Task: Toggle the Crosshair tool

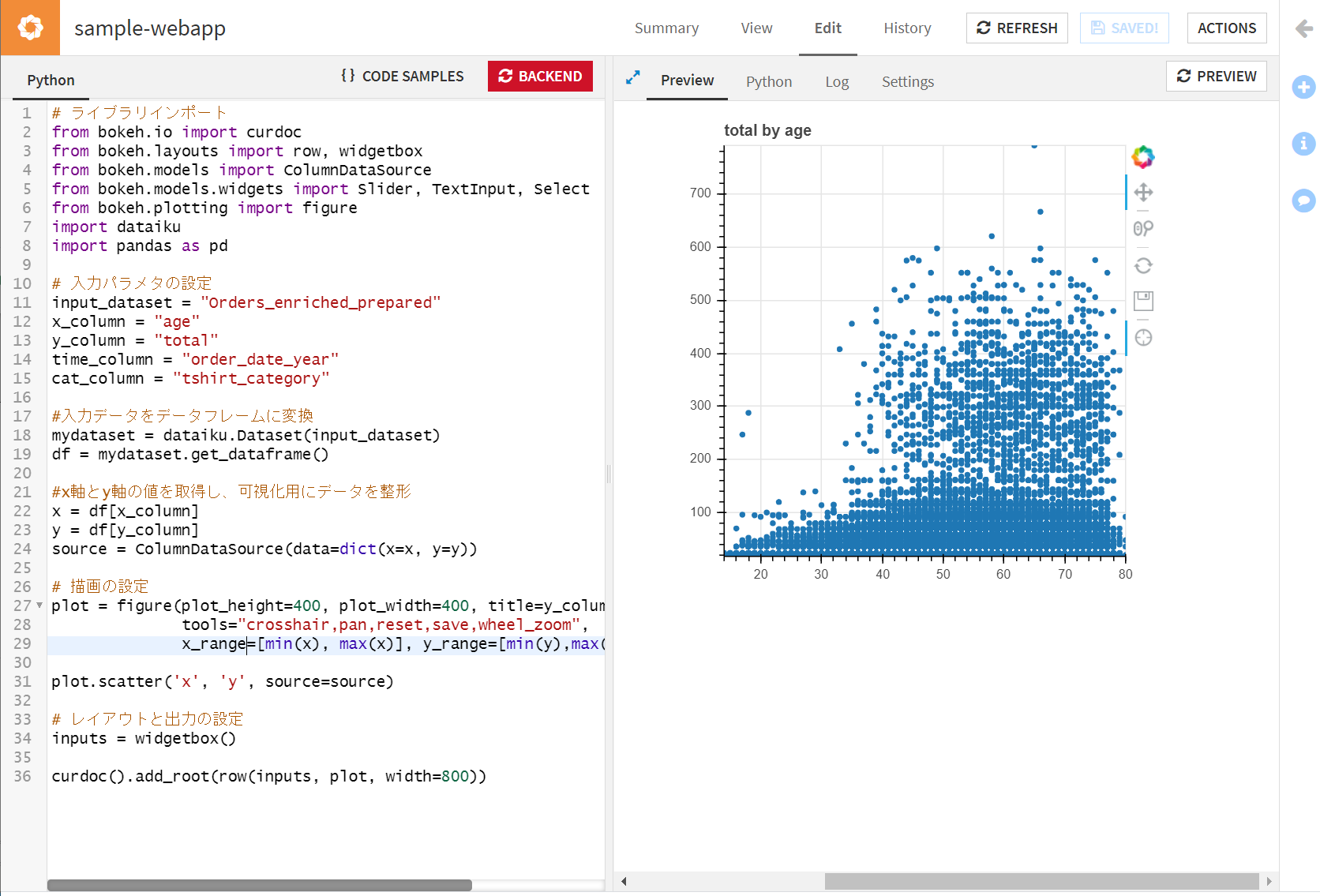Action: (1143, 338)
